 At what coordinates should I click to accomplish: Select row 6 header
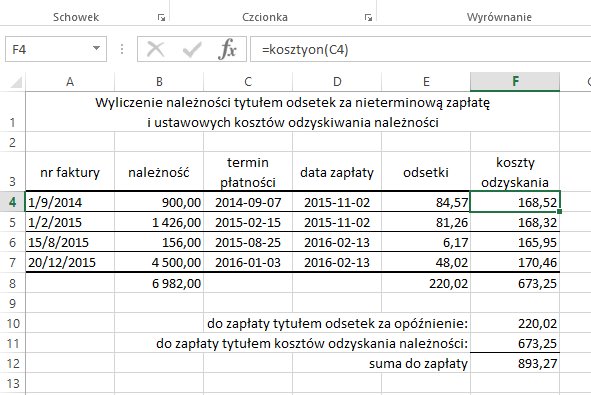[12, 242]
